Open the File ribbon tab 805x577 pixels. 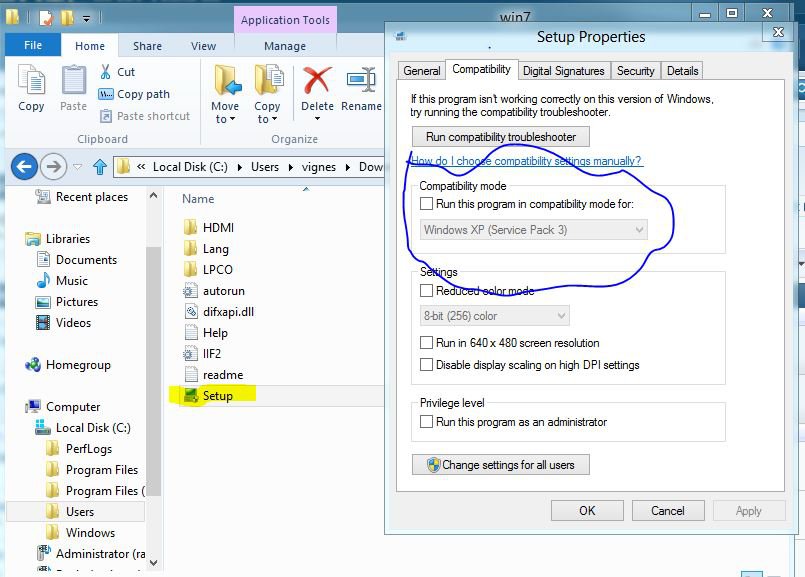click(x=33, y=45)
